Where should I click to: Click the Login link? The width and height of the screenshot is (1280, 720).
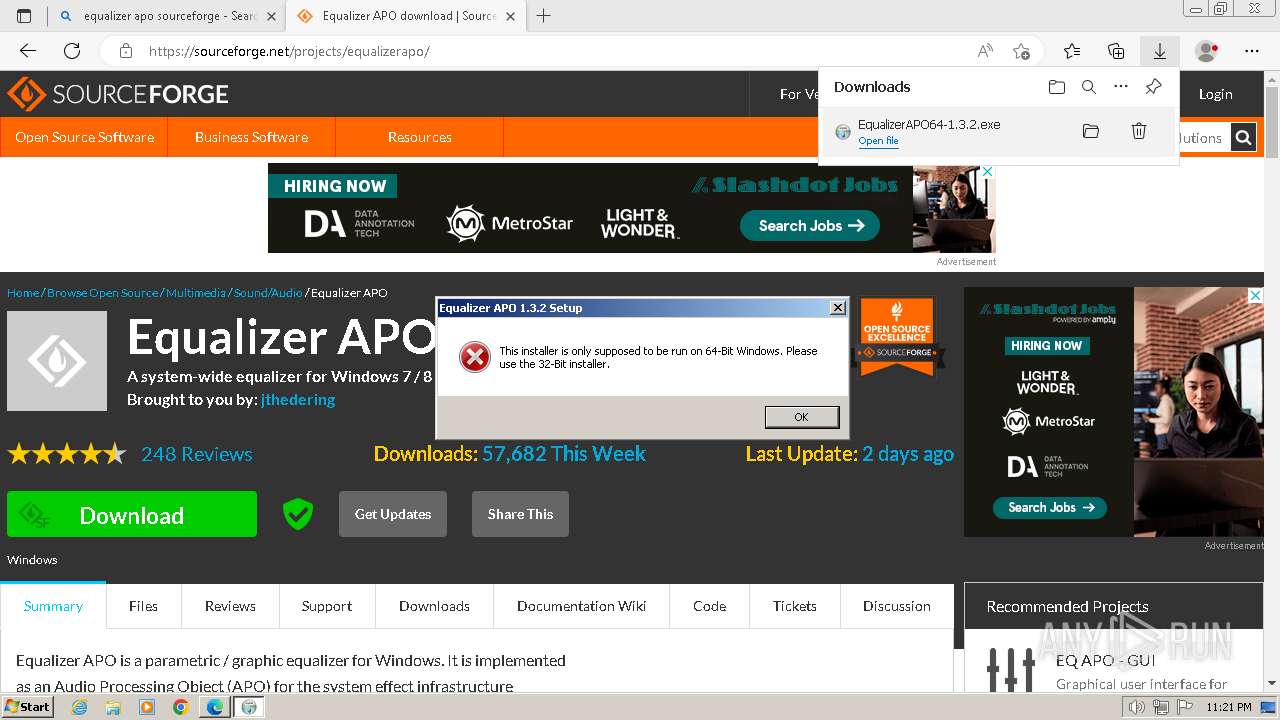[x=1215, y=94]
